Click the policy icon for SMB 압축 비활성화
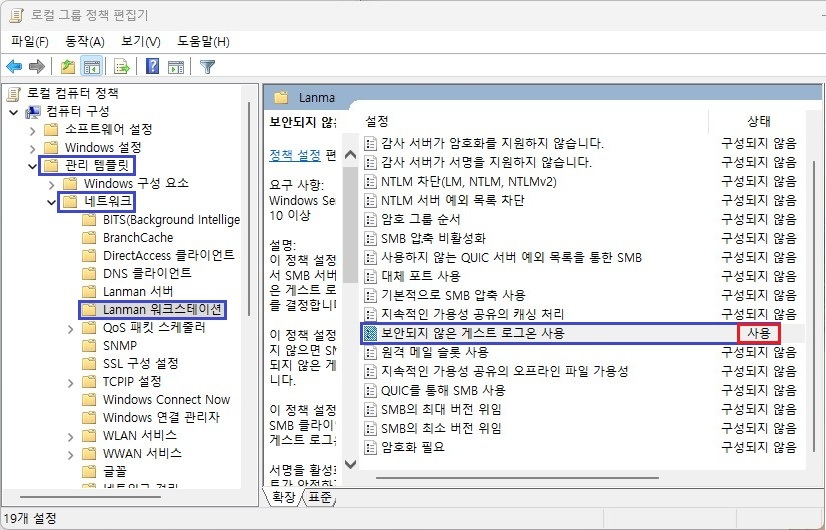 pos(371,239)
